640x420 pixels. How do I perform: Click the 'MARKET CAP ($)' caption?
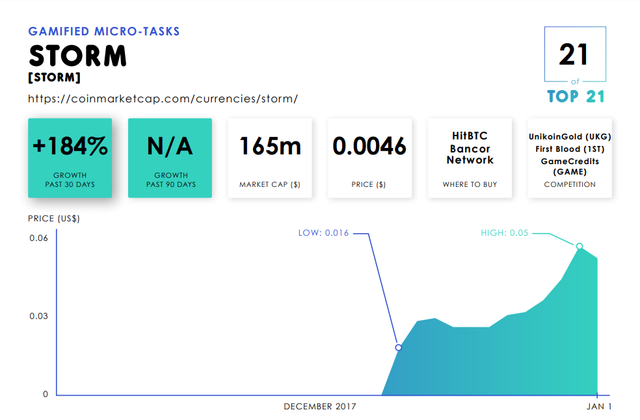[270, 184]
